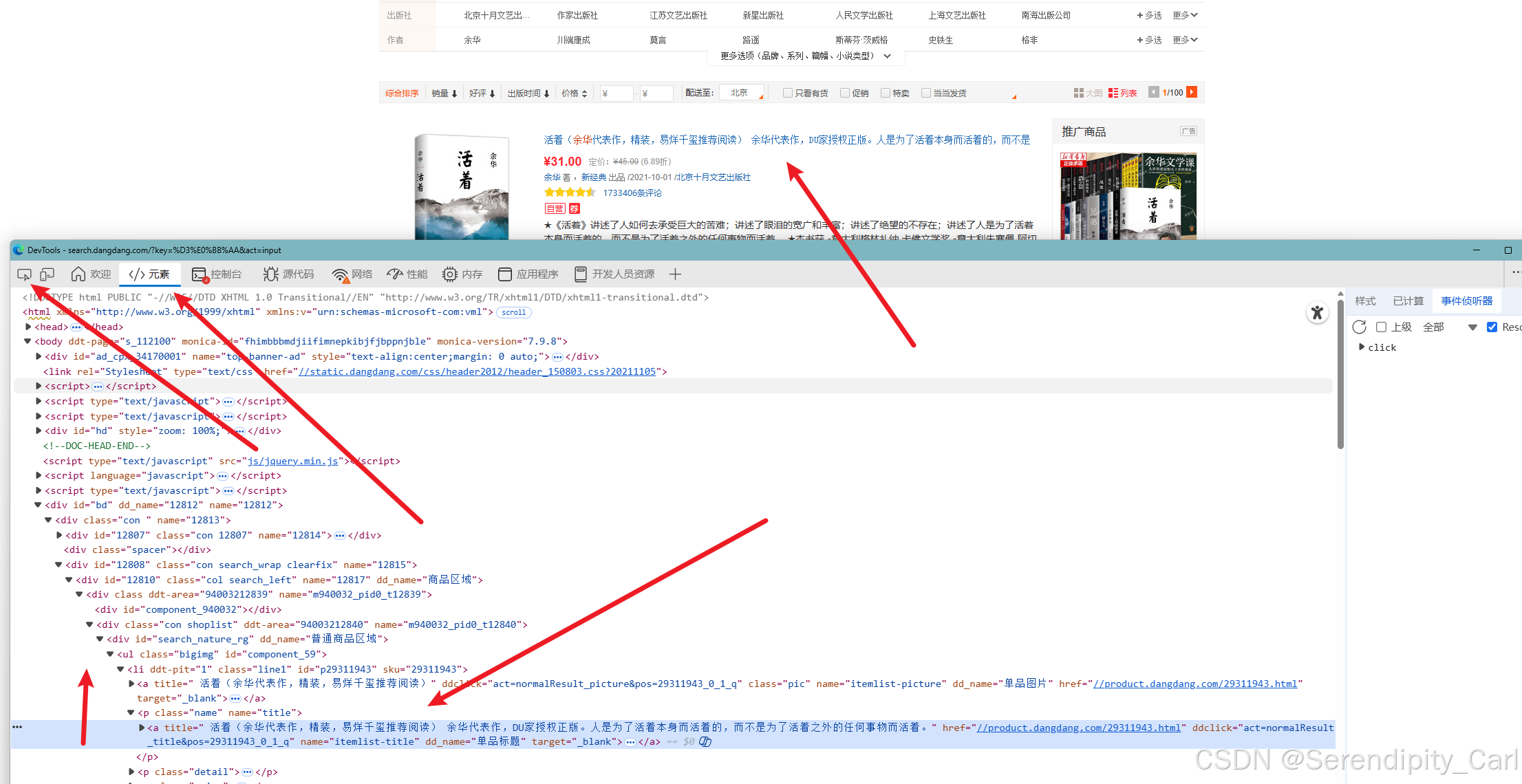Expand the click event listener
Image resolution: width=1522 pixels, height=784 pixels.
tap(1362, 347)
